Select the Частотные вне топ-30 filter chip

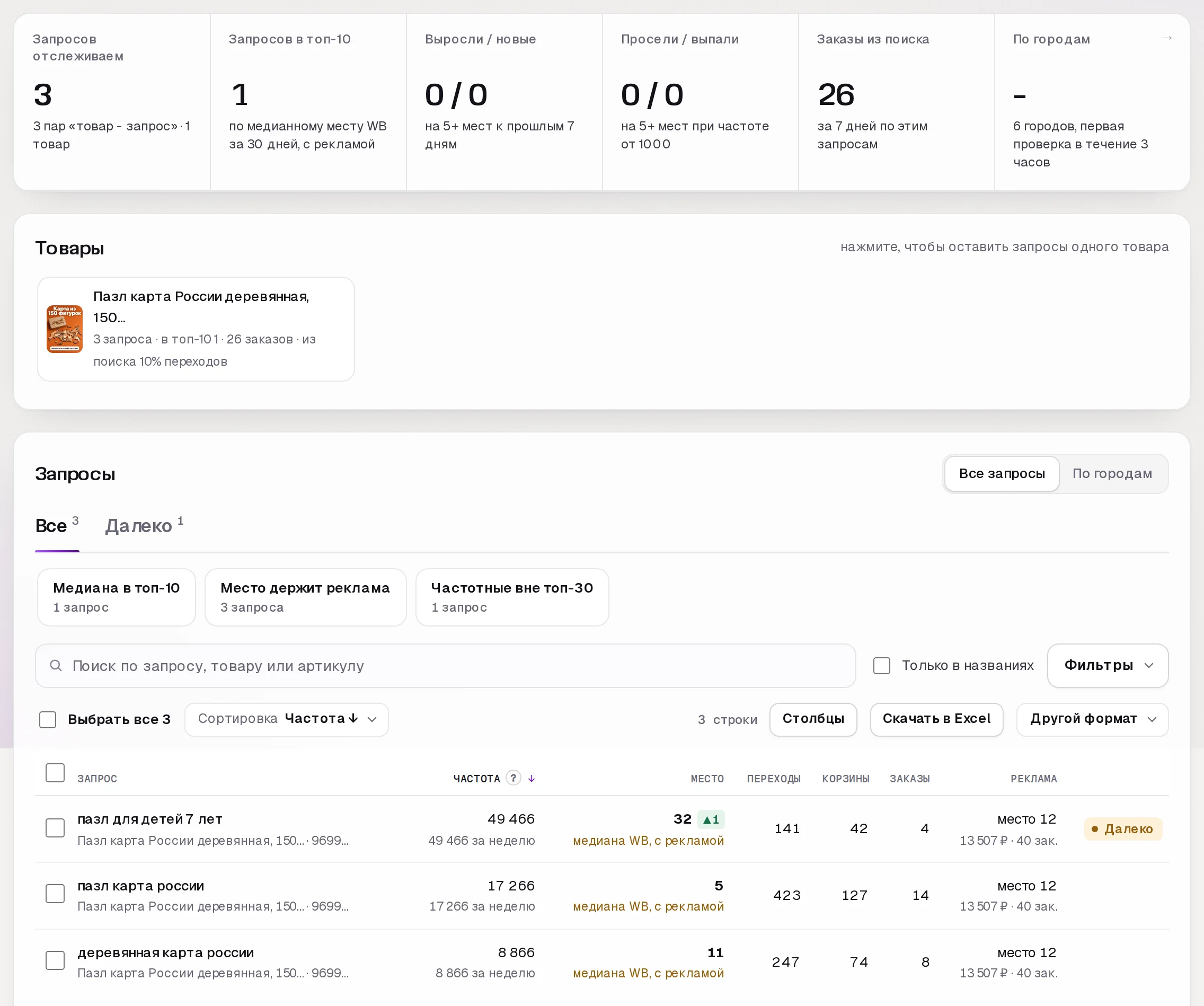click(x=512, y=597)
